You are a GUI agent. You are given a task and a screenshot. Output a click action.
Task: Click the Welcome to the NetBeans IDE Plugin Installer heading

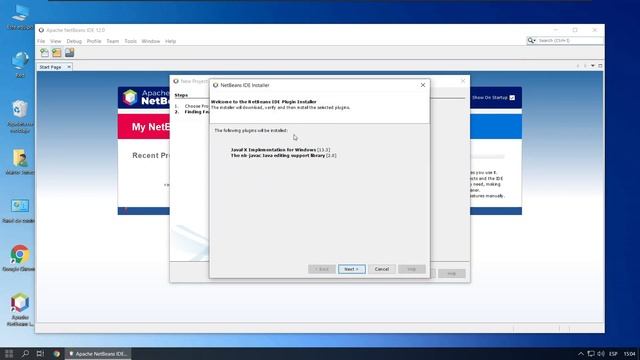[x=263, y=102]
